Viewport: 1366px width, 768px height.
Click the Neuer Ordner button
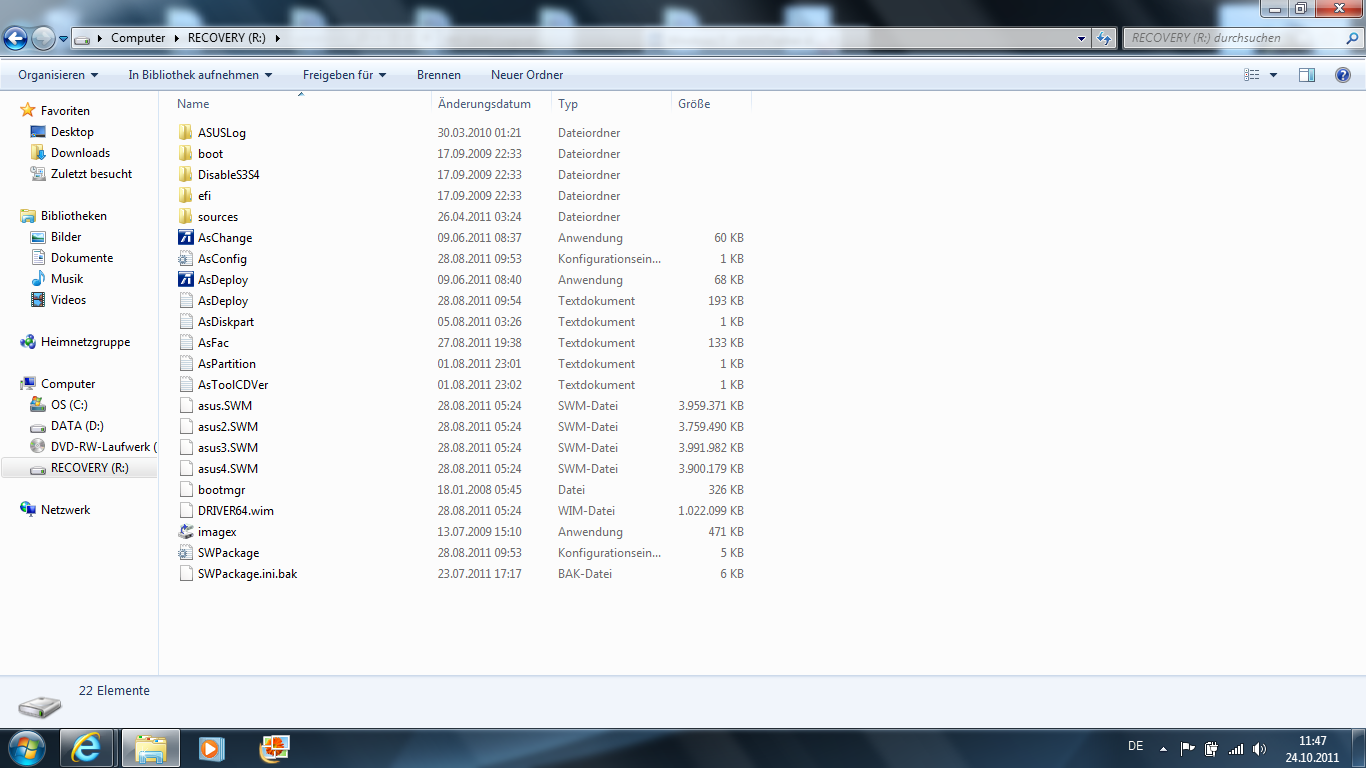[527, 75]
